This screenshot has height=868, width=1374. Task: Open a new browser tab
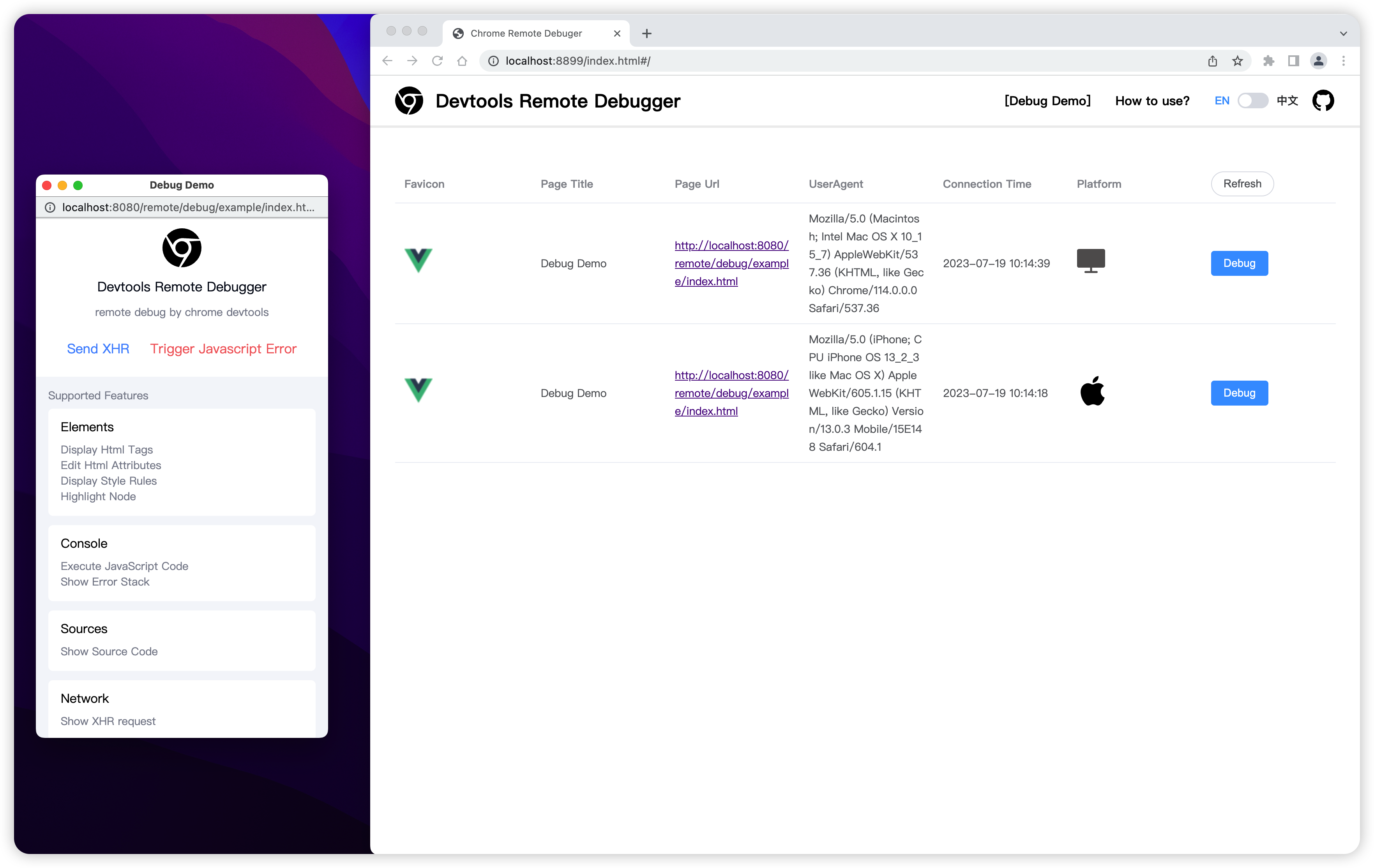coord(646,34)
